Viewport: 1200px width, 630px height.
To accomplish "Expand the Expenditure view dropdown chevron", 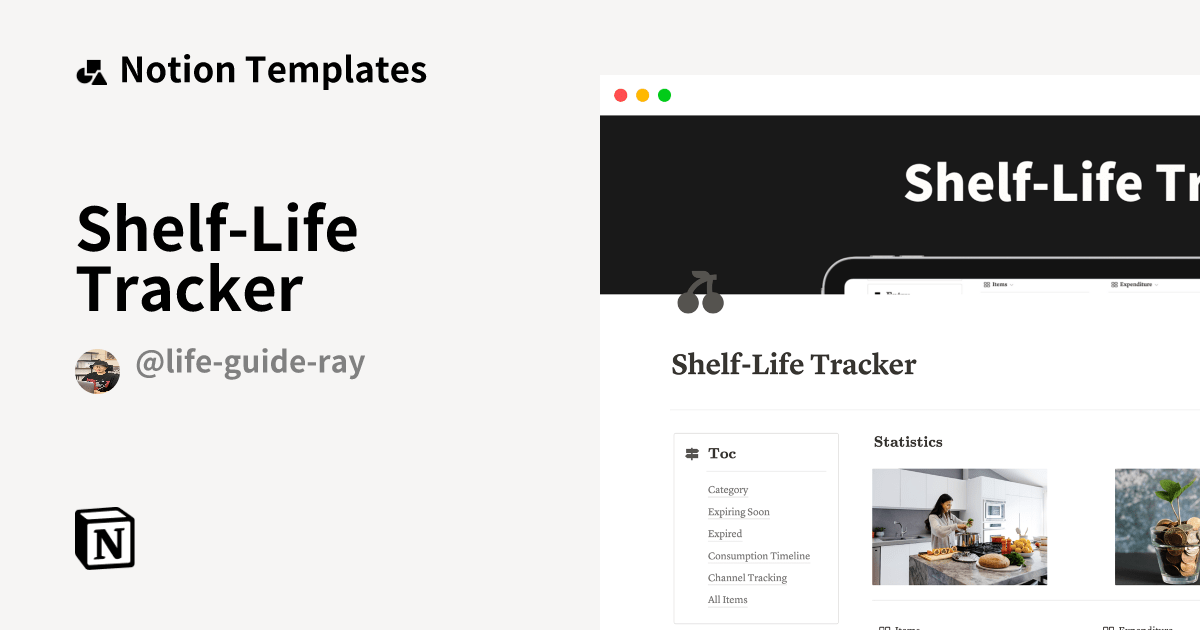I will tap(1157, 286).
